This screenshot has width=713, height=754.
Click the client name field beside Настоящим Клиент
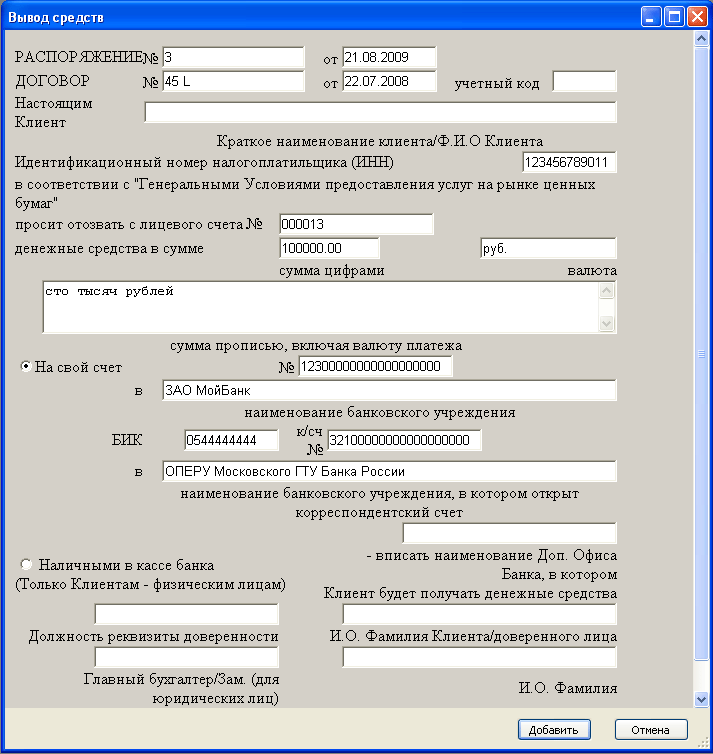click(380, 112)
